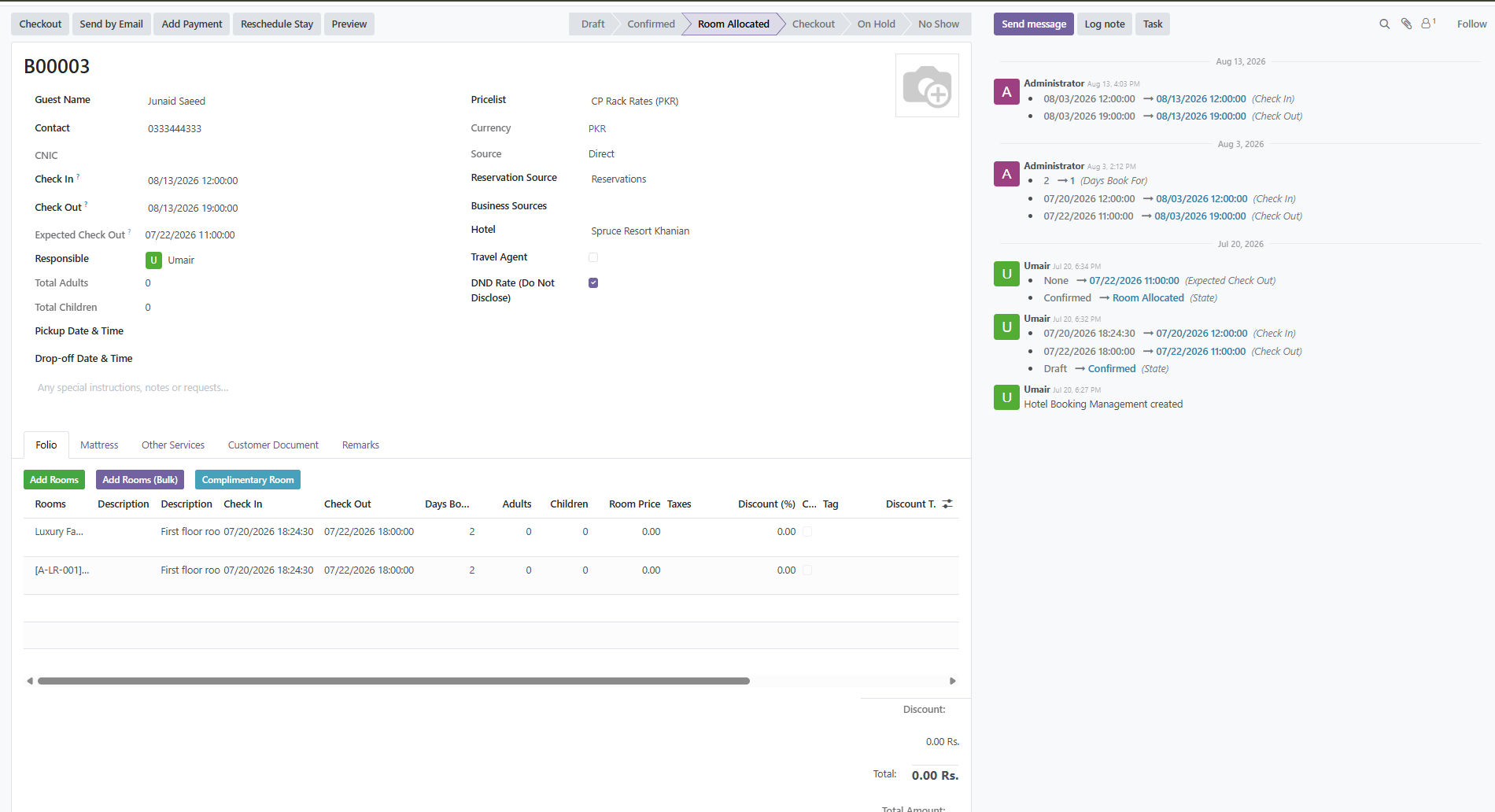Toggle the Travel Agent checkbox
The width and height of the screenshot is (1495, 812).
point(593,257)
